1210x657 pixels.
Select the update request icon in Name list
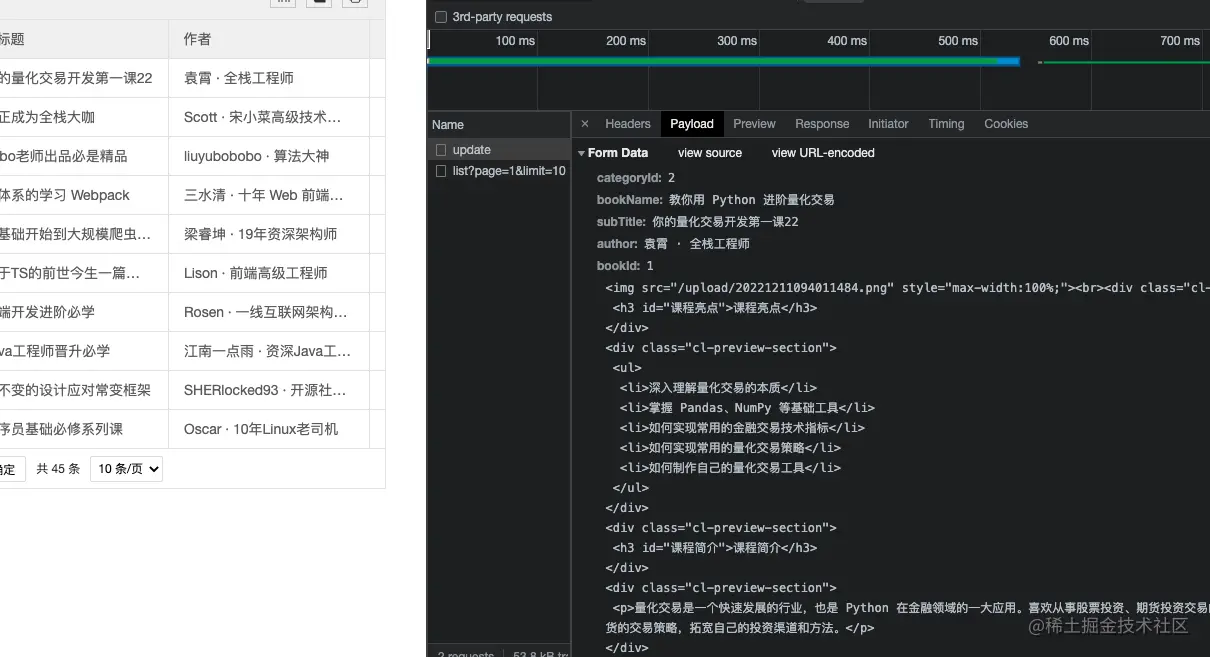pos(441,150)
